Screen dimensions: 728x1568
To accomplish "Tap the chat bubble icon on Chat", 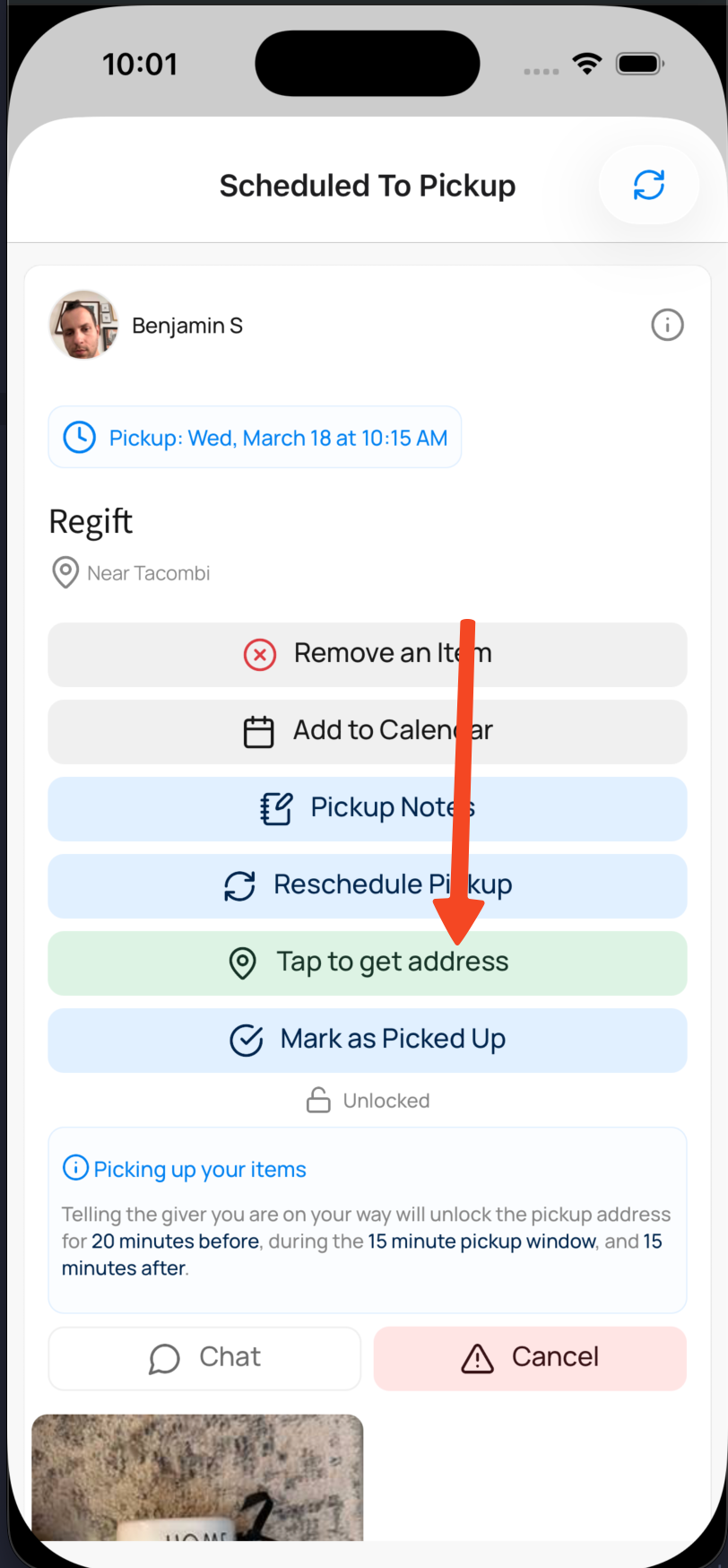I will tap(164, 1357).
